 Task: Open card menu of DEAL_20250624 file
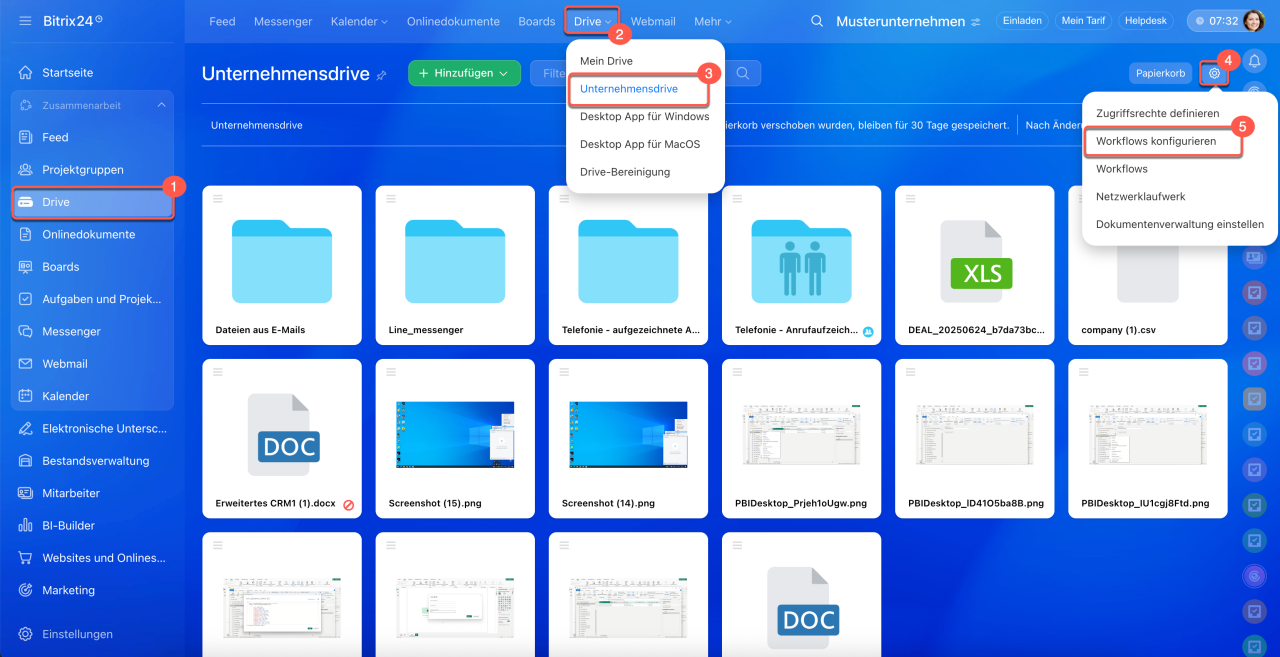click(909, 199)
